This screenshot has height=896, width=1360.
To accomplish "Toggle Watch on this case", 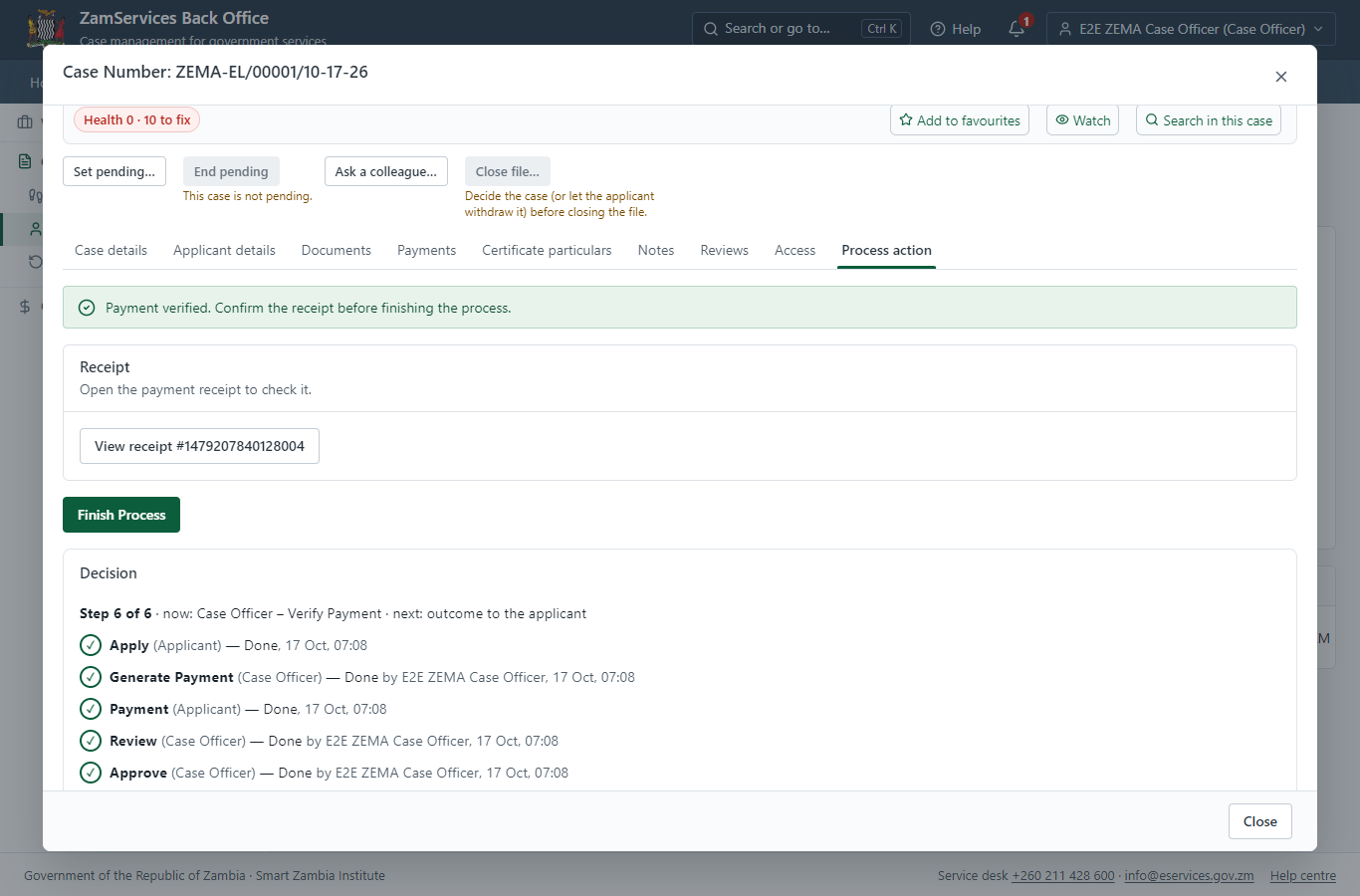I will pyautogui.click(x=1082, y=120).
